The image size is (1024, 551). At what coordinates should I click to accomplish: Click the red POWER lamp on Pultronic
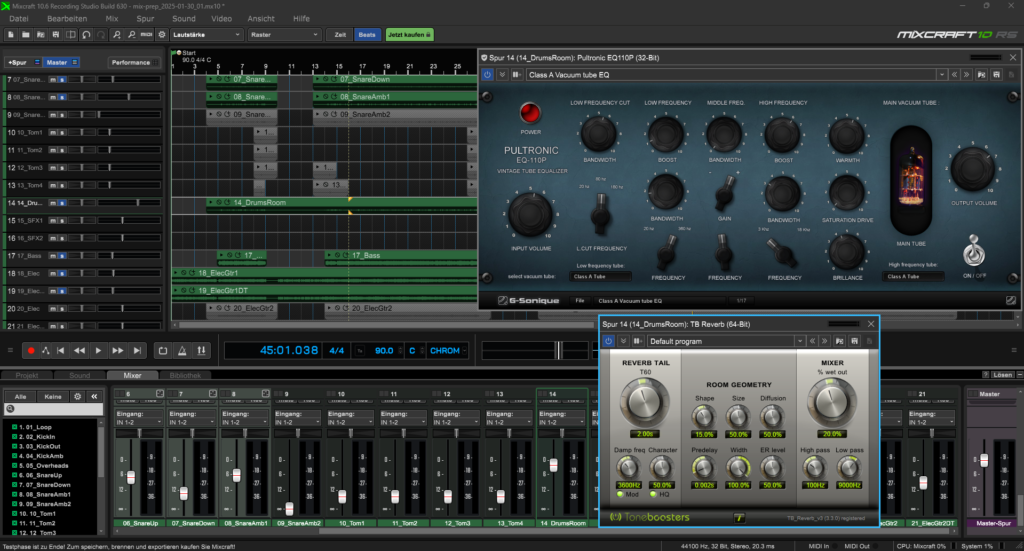530,113
